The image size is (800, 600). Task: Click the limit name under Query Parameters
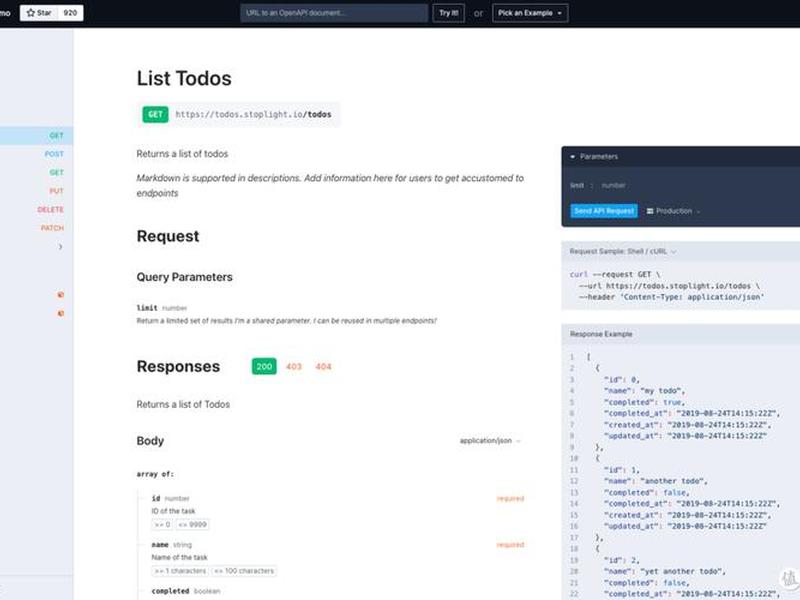click(147, 308)
